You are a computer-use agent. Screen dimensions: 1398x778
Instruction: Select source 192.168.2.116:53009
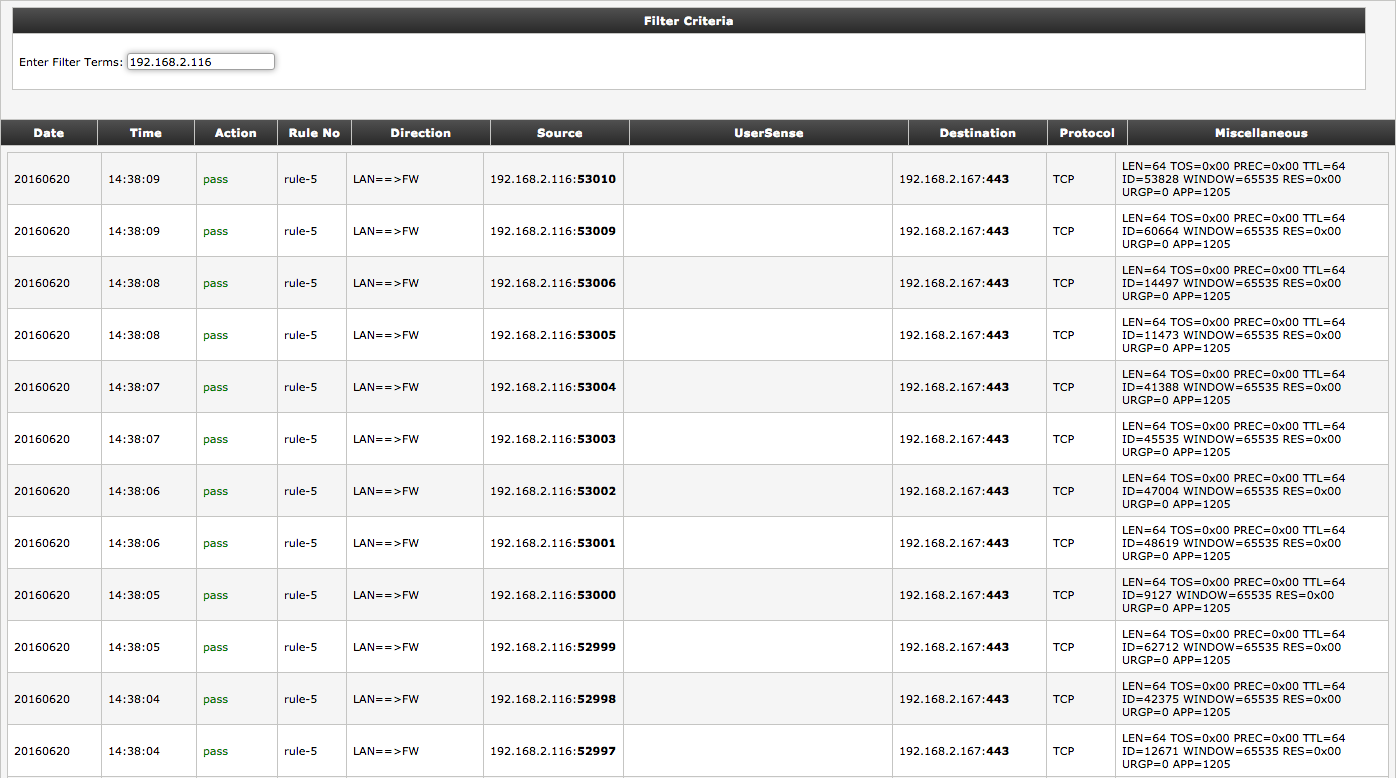coord(553,231)
